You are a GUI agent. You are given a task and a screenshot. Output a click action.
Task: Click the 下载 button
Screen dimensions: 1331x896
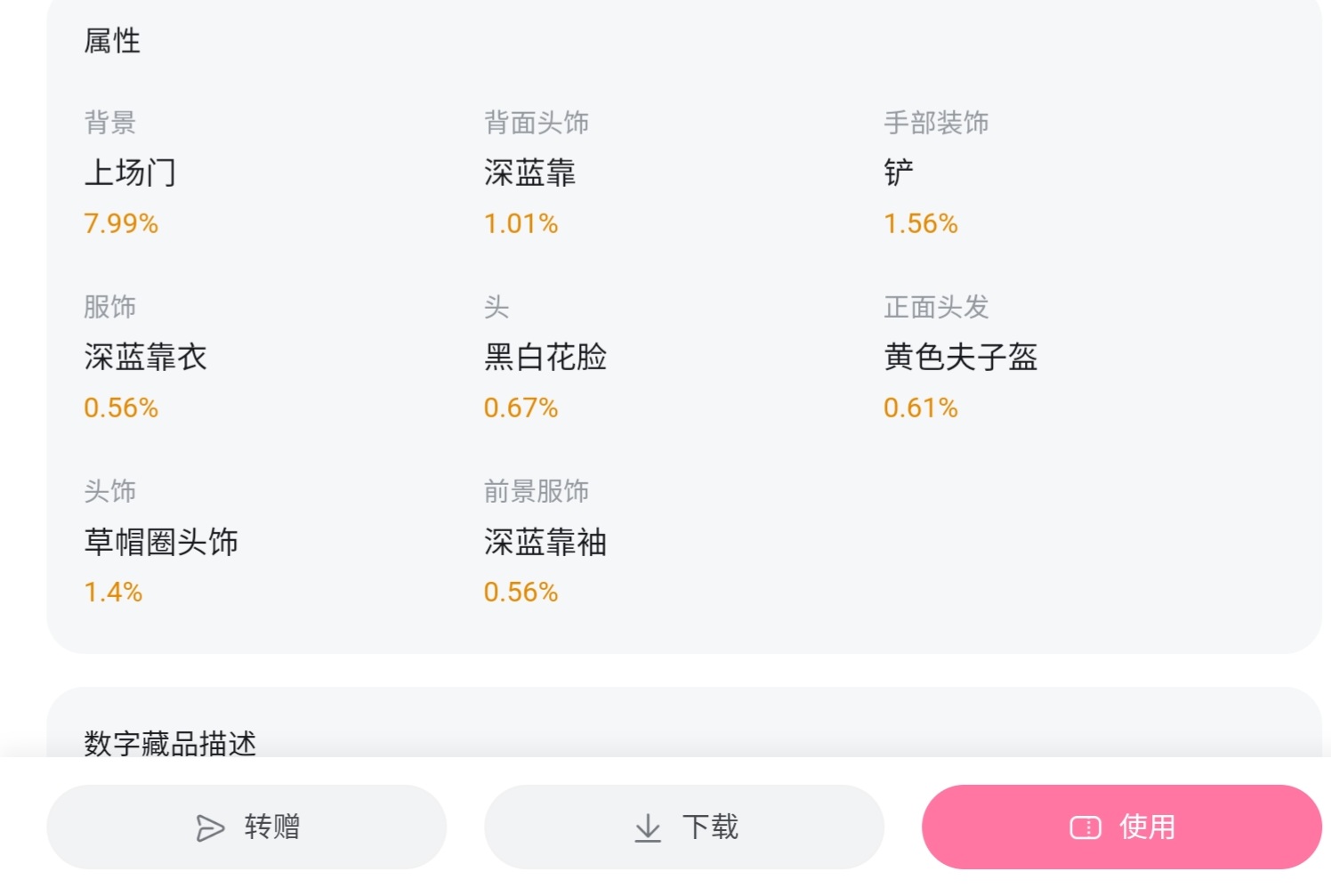click(x=684, y=827)
